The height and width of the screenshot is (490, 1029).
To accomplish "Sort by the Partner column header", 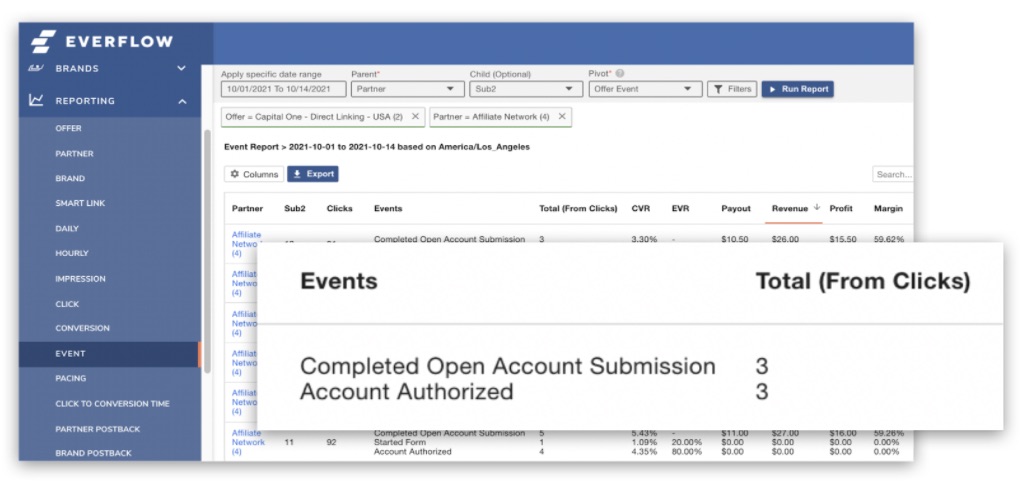I will pos(247,209).
